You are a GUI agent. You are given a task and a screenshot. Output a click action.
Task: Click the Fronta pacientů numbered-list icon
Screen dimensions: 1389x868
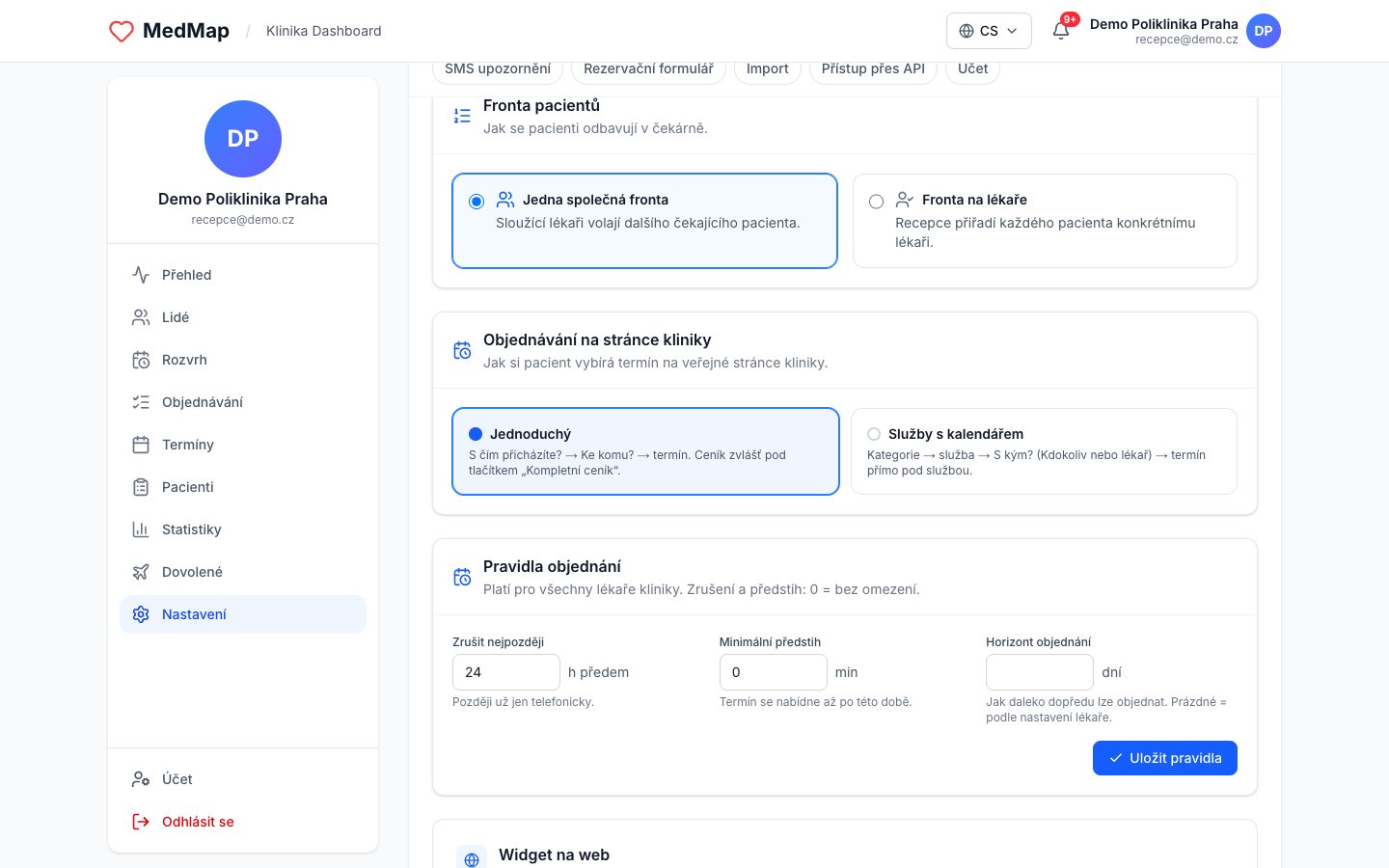462,116
